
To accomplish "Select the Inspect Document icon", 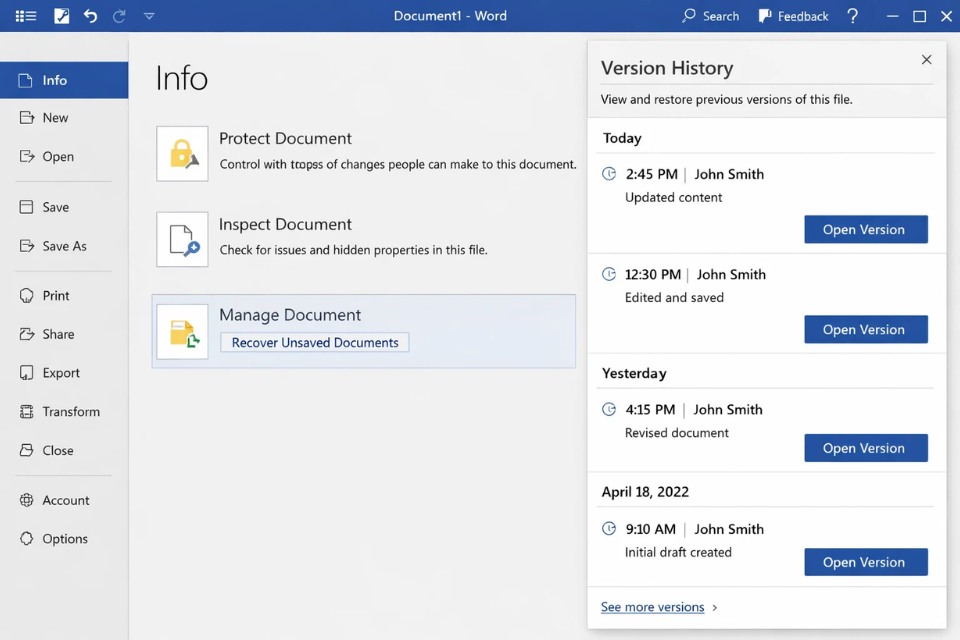I will click(x=182, y=239).
